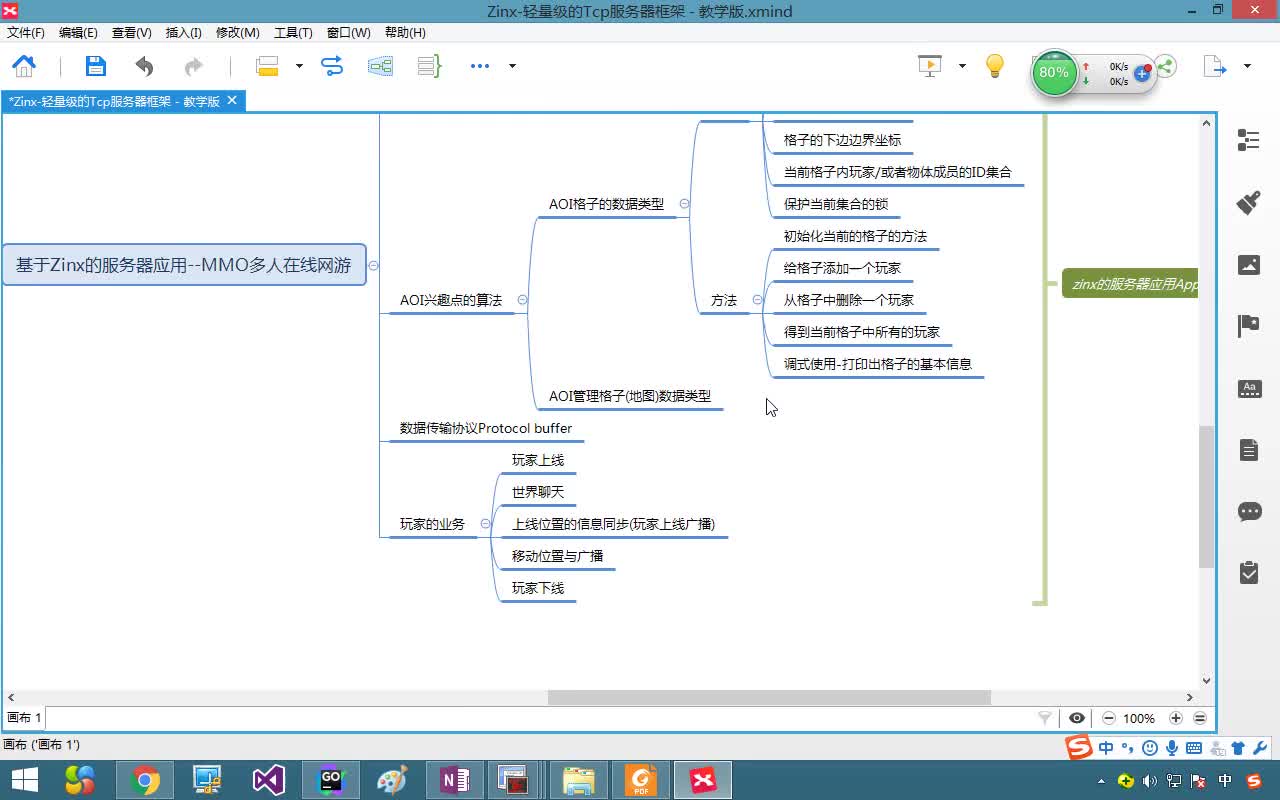
Task: Click the scroll down arrow of canvas
Action: click(x=1206, y=681)
